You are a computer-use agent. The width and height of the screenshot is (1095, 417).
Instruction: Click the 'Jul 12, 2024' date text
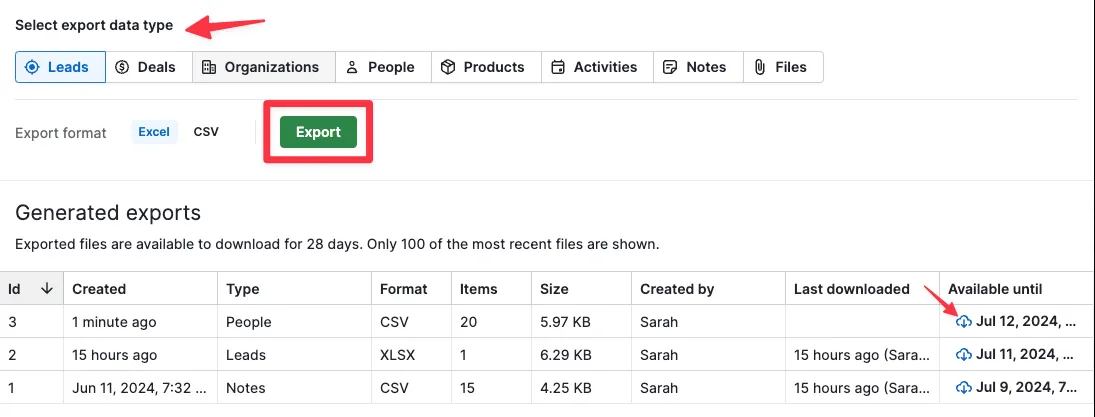(x=1025, y=322)
